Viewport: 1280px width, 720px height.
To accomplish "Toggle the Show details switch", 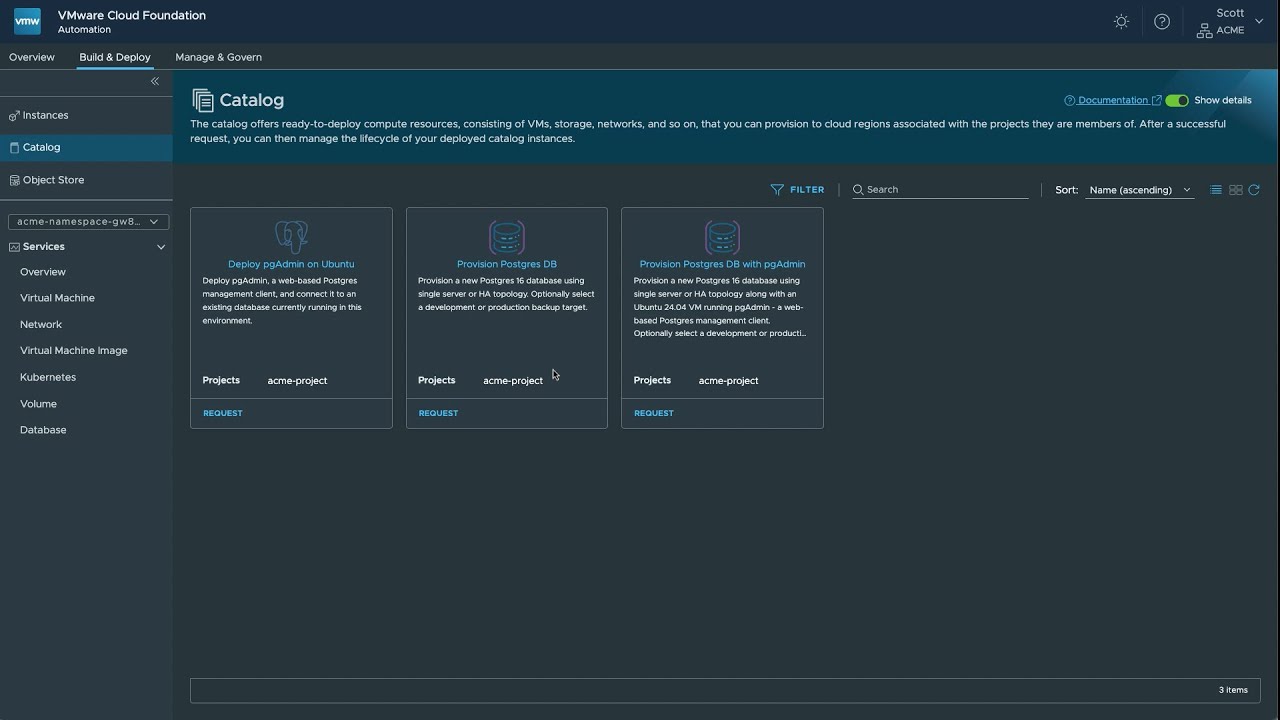I will click(1177, 100).
